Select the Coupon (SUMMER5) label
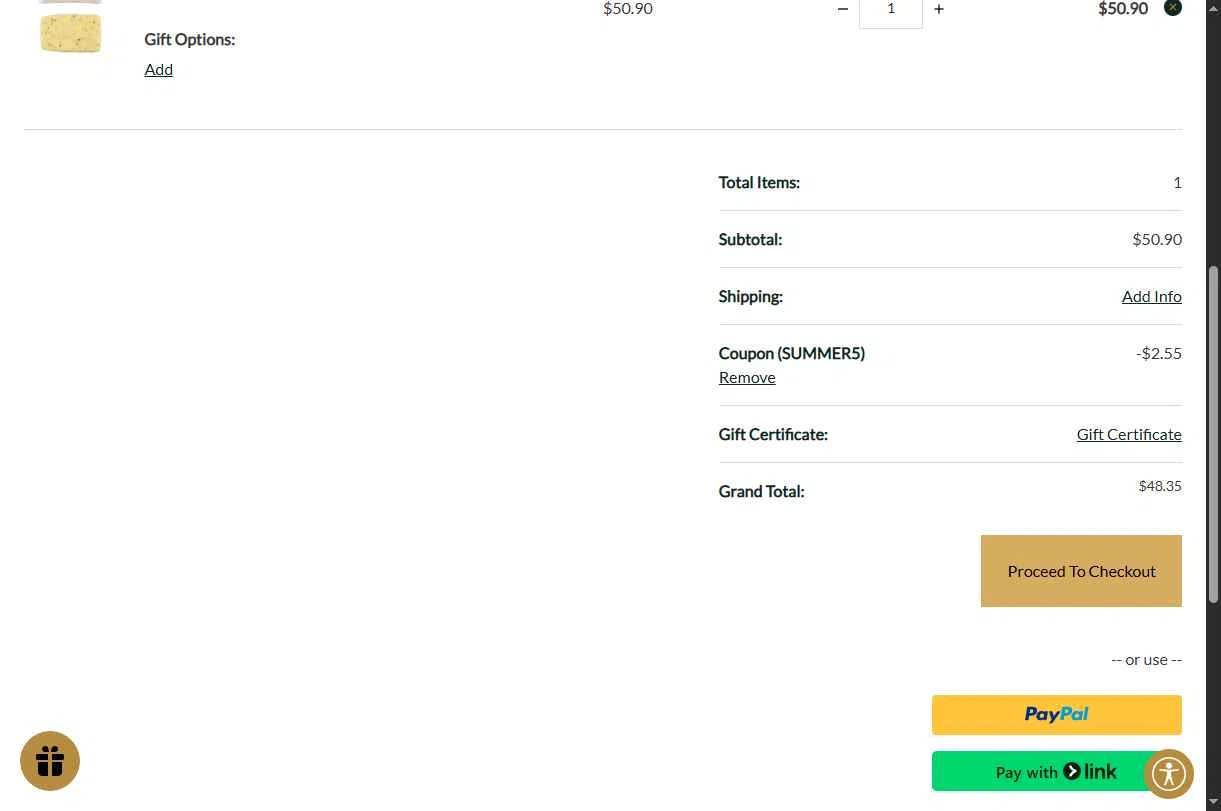 tap(792, 353)
